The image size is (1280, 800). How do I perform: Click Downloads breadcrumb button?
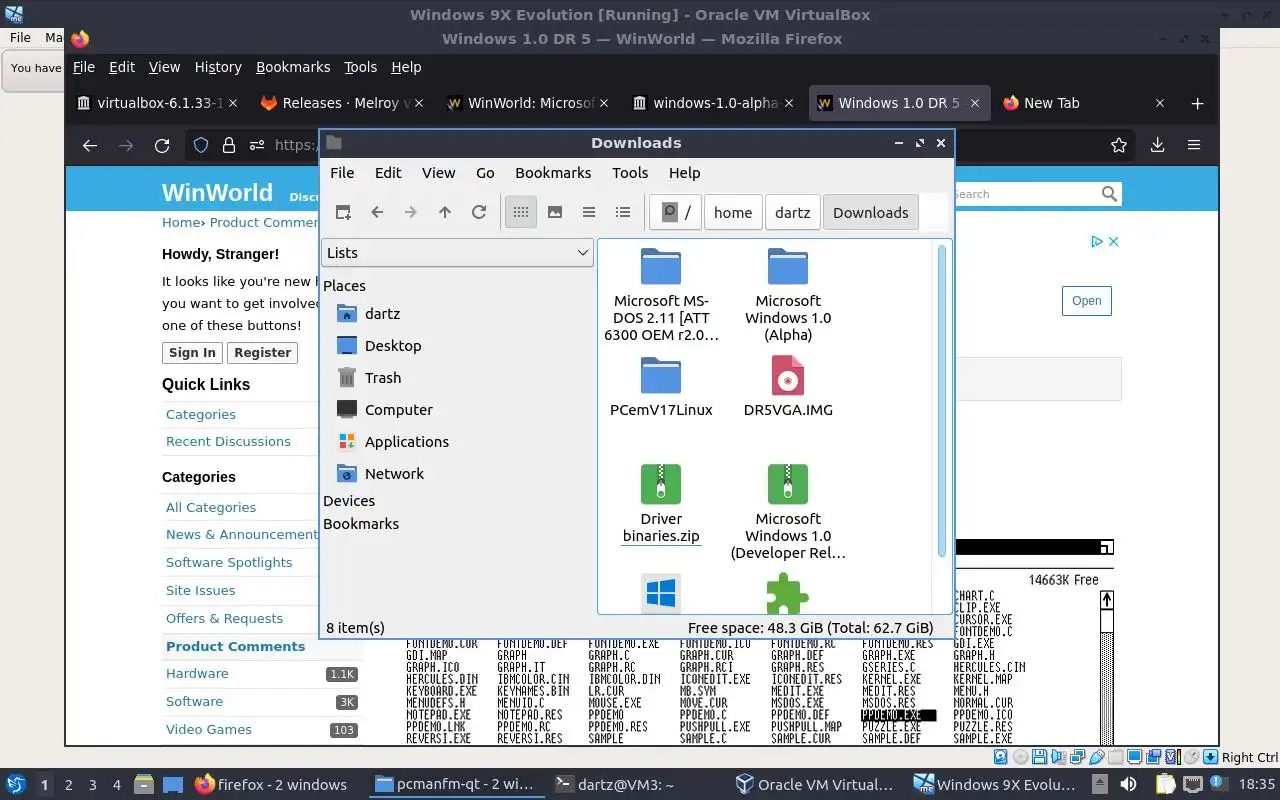(x=871, y=212)
